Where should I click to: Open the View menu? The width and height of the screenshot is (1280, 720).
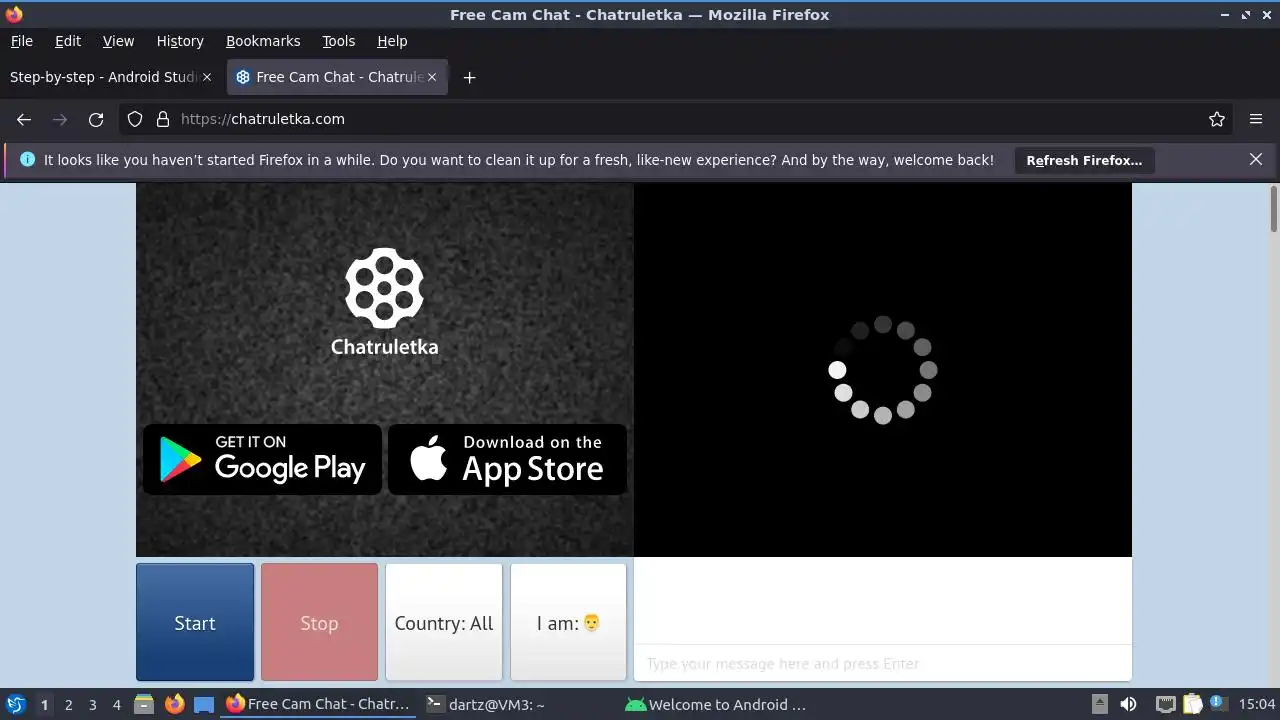tap(118, 41)
